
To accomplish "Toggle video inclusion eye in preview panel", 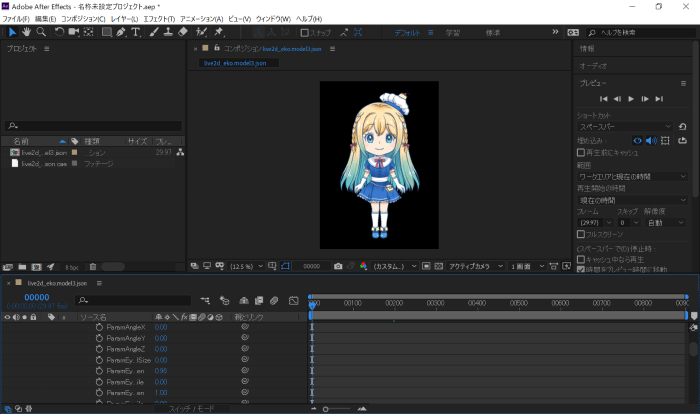I will (638, 141).
